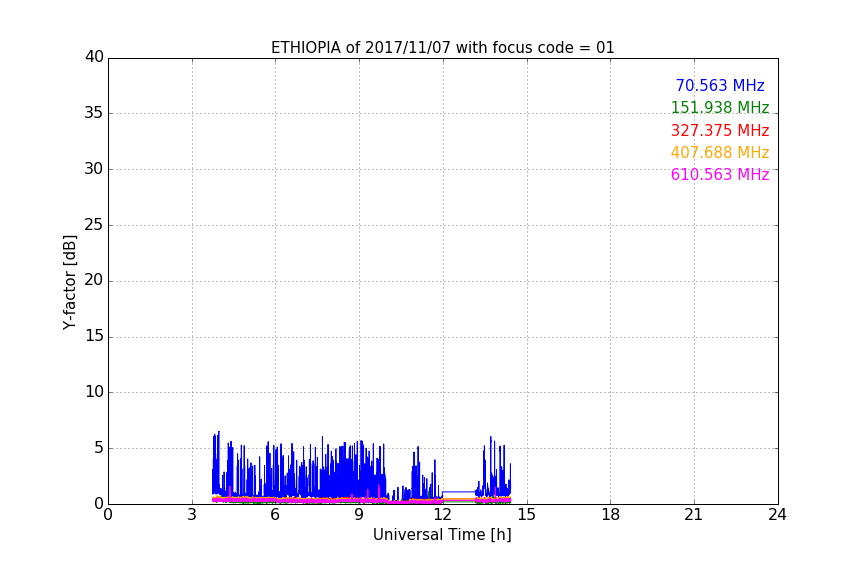
Task: Click the y-axis tick label 20
Action: pos(94,280)
